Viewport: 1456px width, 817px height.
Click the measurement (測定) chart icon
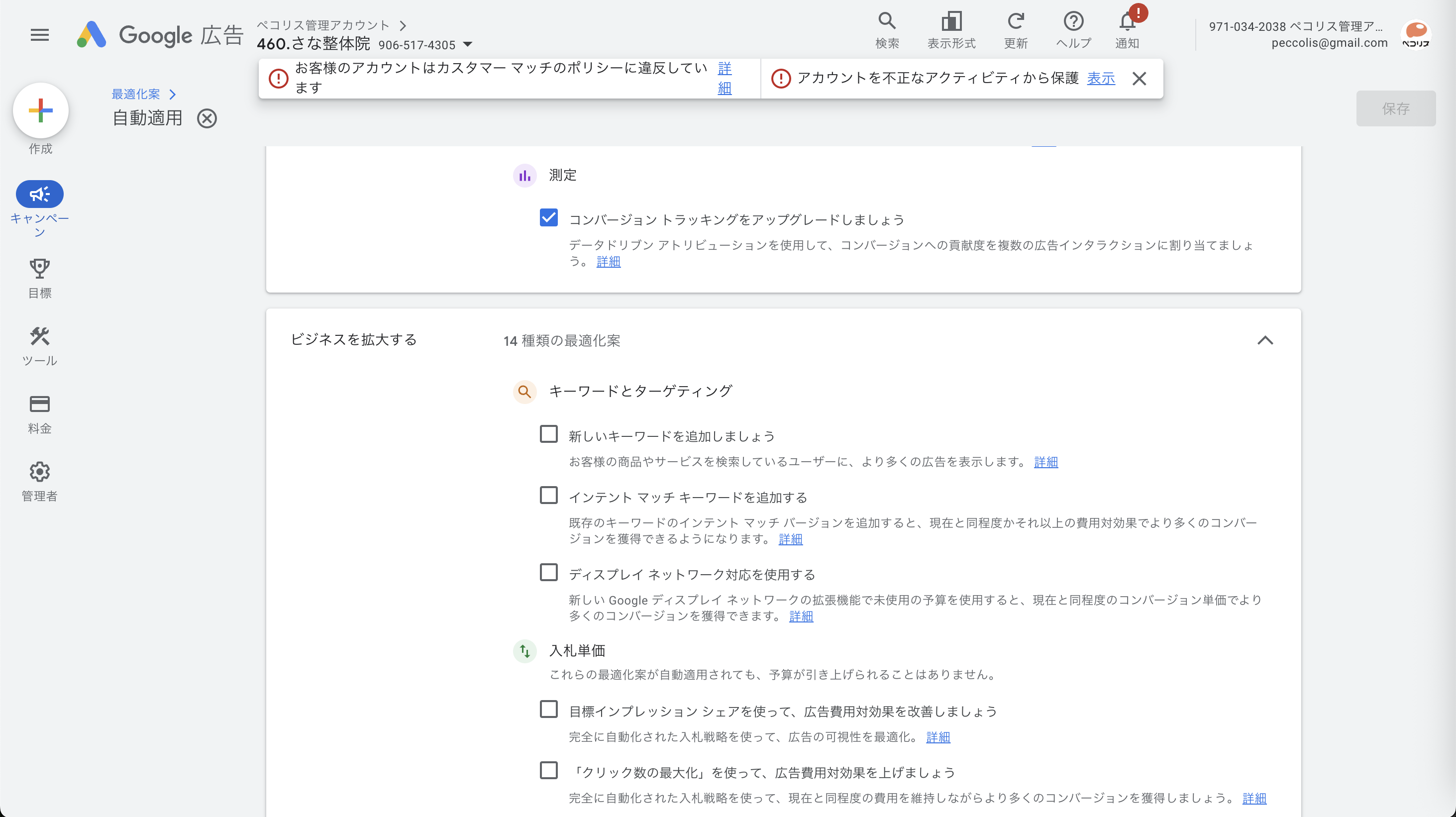point(524,176)
